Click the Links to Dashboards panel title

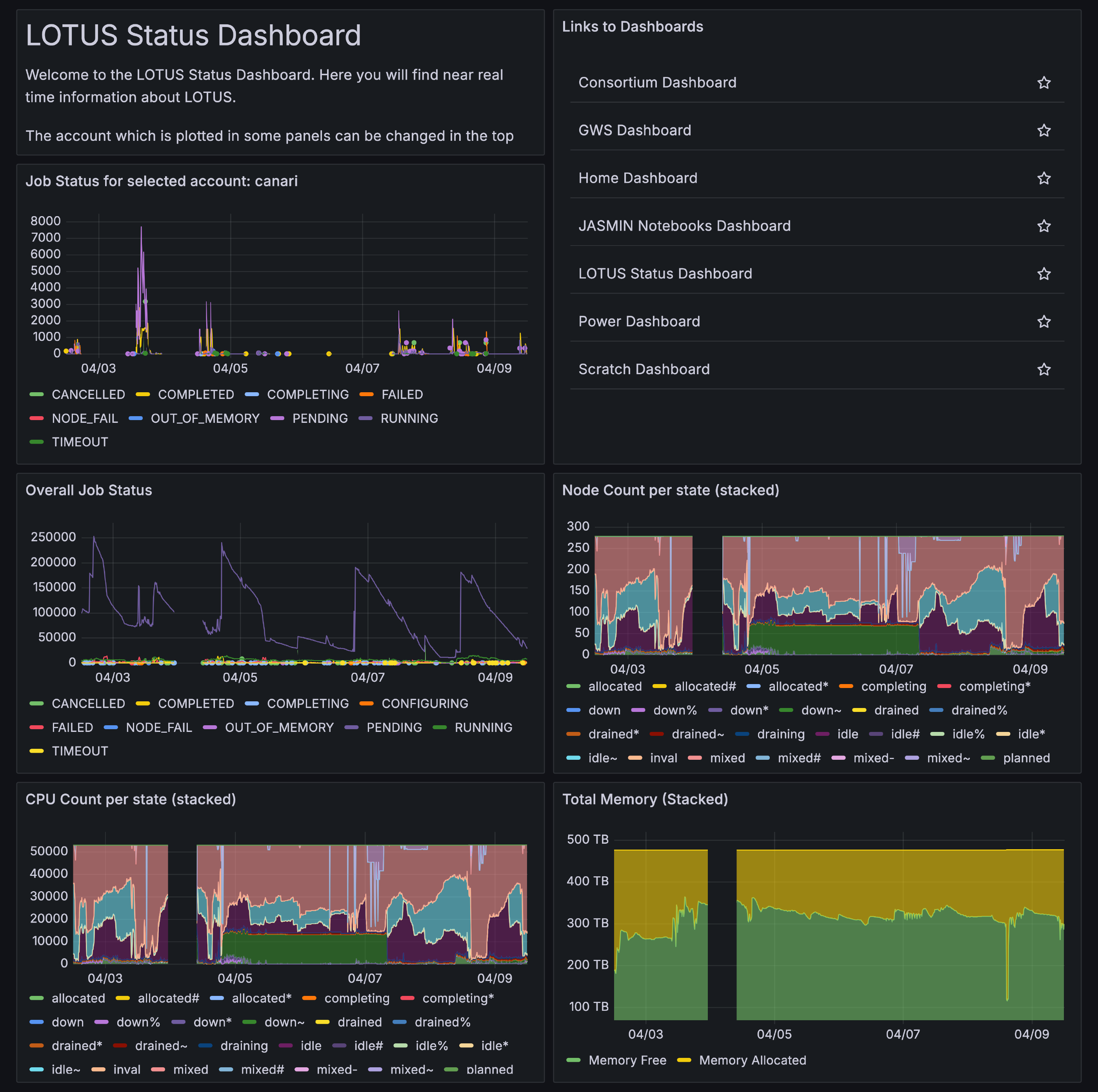(x=633, y=27)
